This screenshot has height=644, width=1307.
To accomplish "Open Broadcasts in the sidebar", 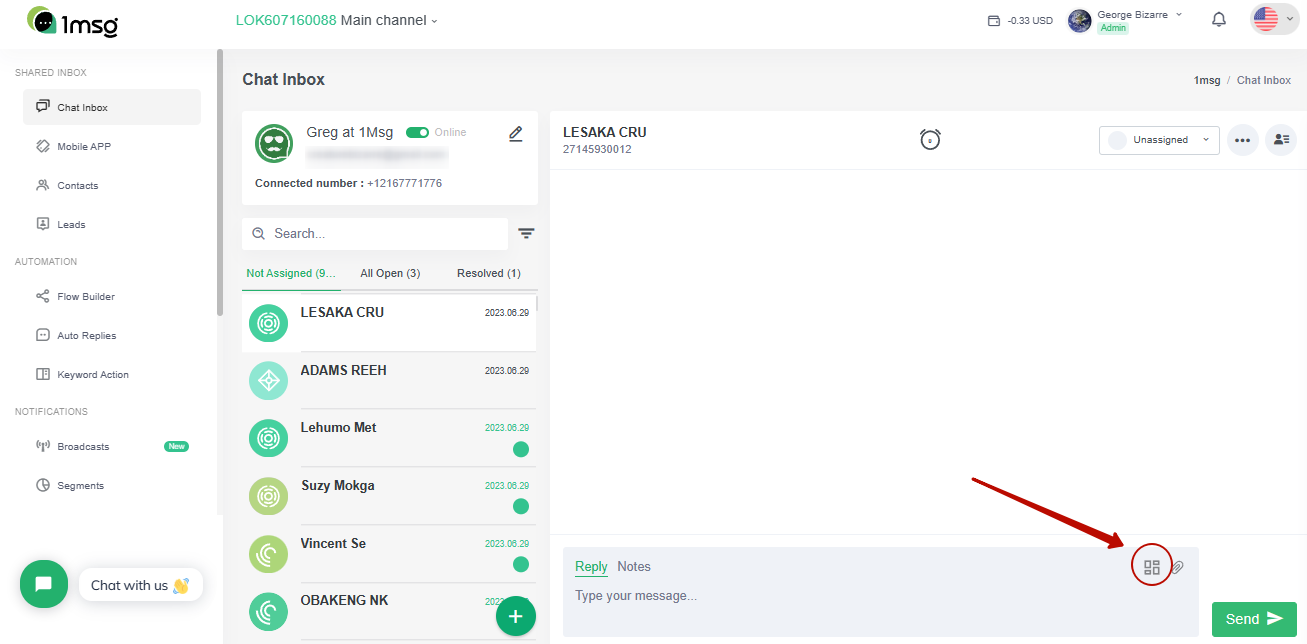I will click(x=112, y=446).
